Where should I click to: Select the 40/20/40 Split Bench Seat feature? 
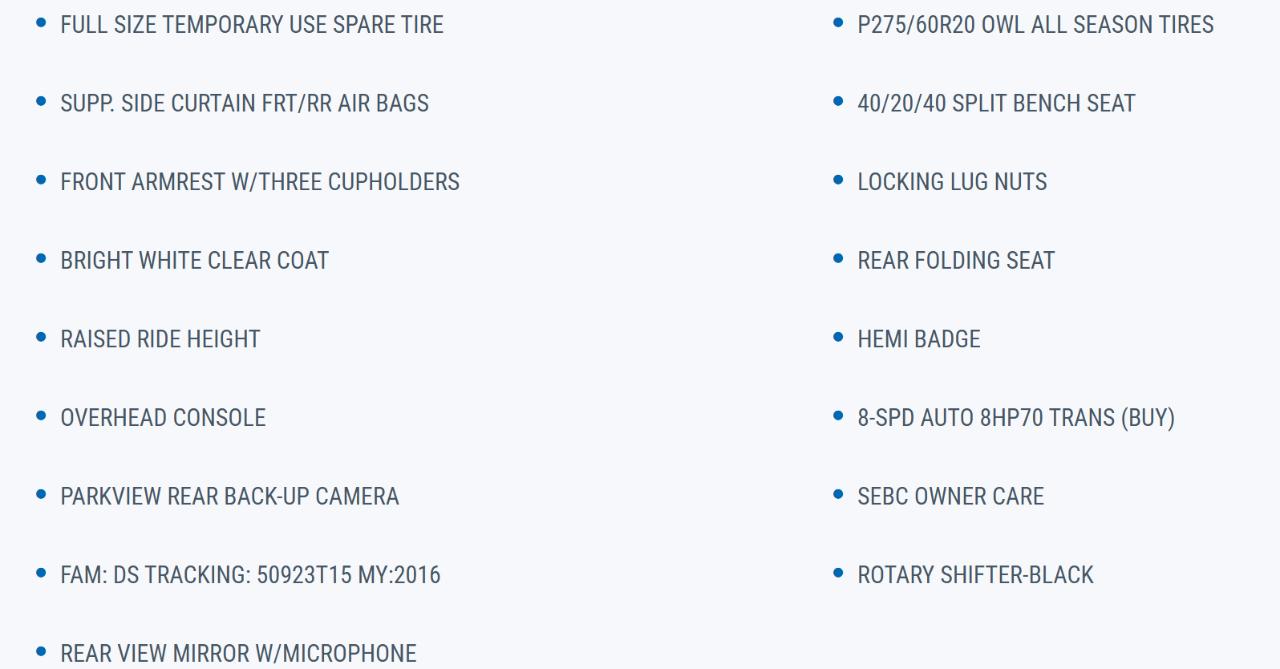click(996, 103)
